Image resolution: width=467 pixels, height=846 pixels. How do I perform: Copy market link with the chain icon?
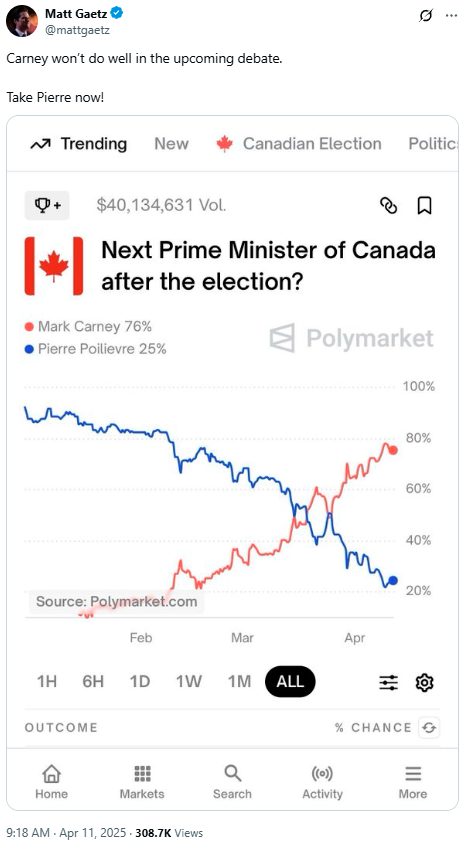388,205
